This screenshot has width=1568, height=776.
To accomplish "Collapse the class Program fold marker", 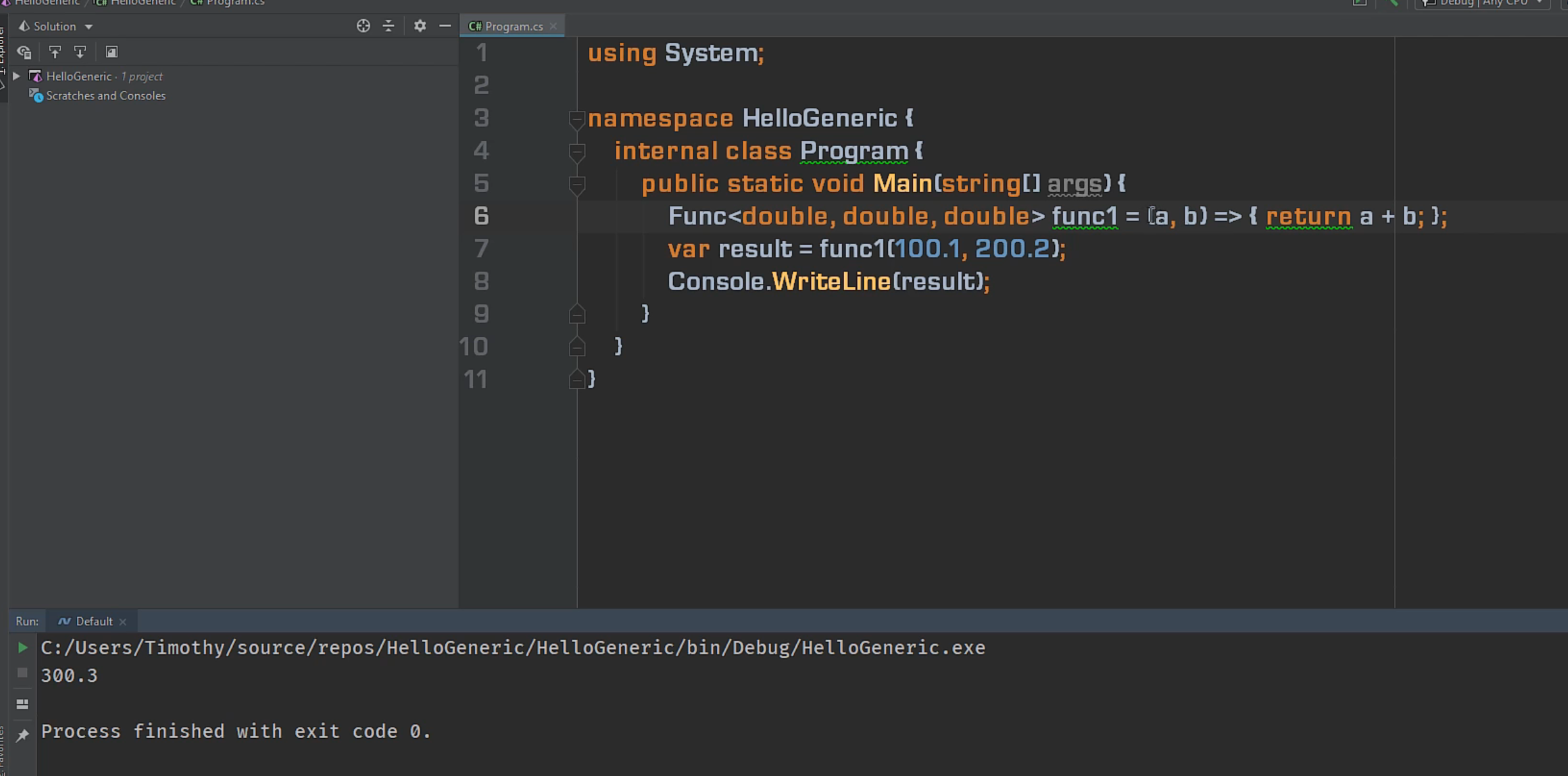I will (576, 152).
